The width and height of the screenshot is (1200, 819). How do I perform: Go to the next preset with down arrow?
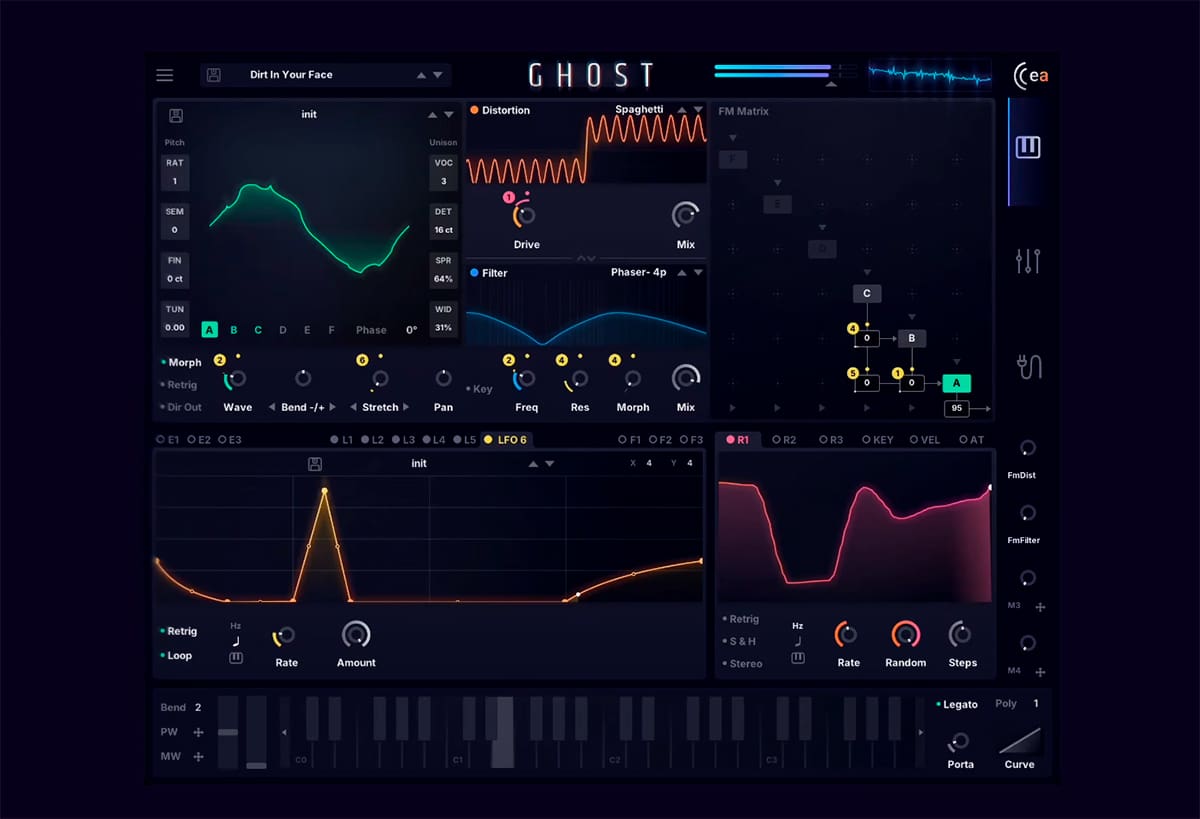point(438,75)
